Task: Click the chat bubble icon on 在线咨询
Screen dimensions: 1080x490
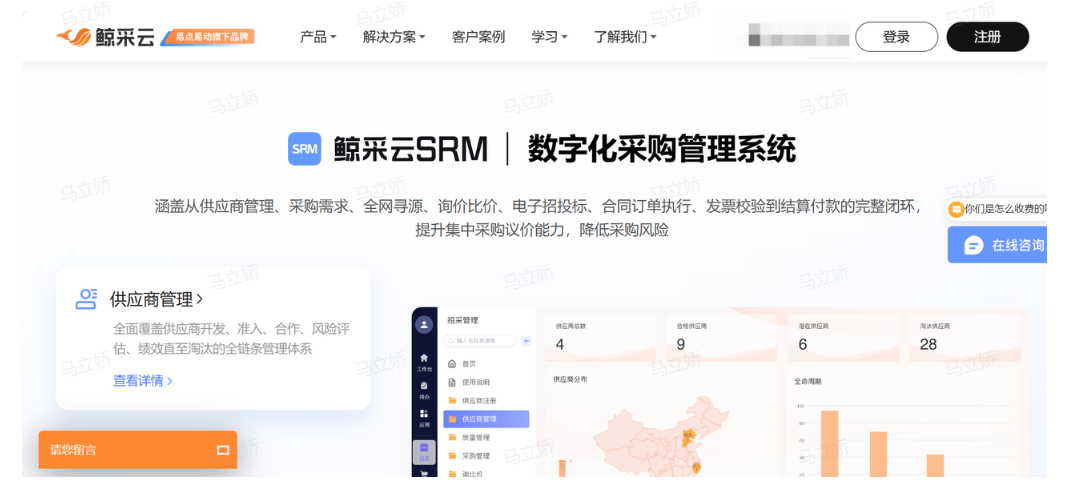Action: (973, 245)
